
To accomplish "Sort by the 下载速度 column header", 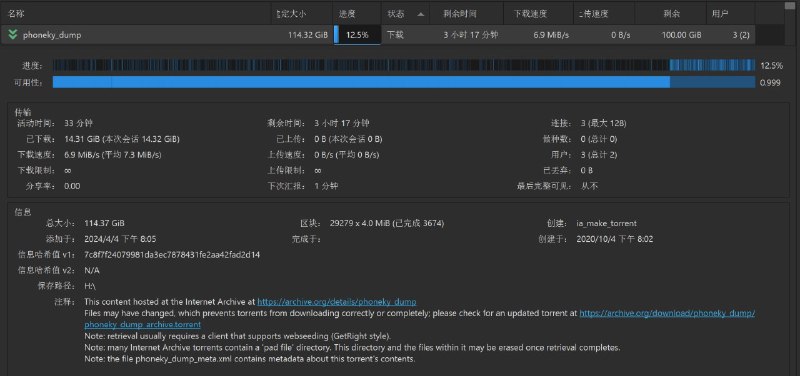I will [539, 14].
